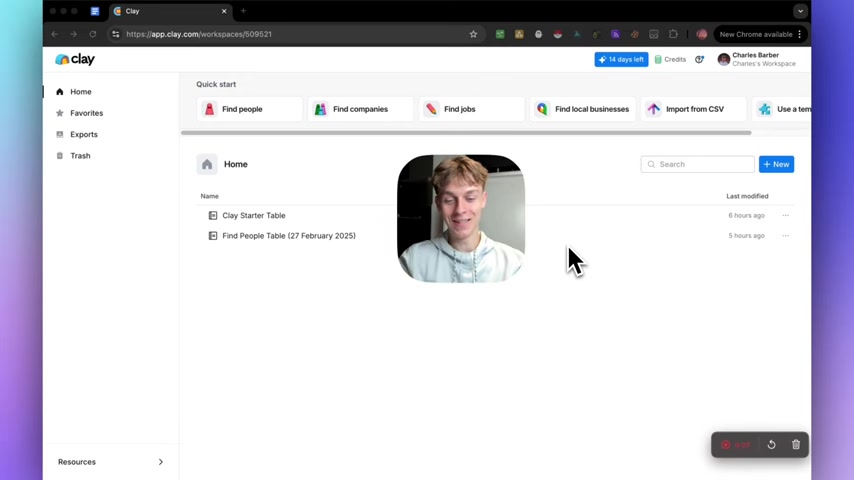This screenshot has width=854, height=480.
Task: Click the address bar URL
Action: coord(199,34)
